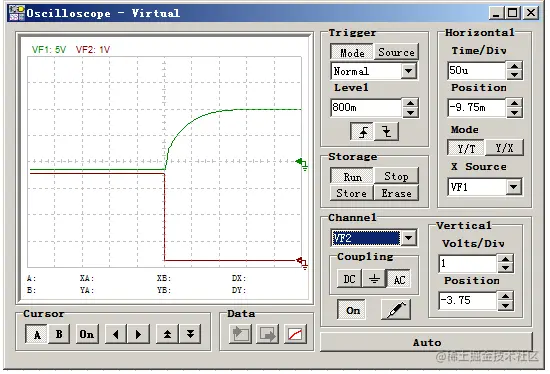Screen dimensions: 550x374
Task: Click the export data icon
Action: (x=268, y=334)
